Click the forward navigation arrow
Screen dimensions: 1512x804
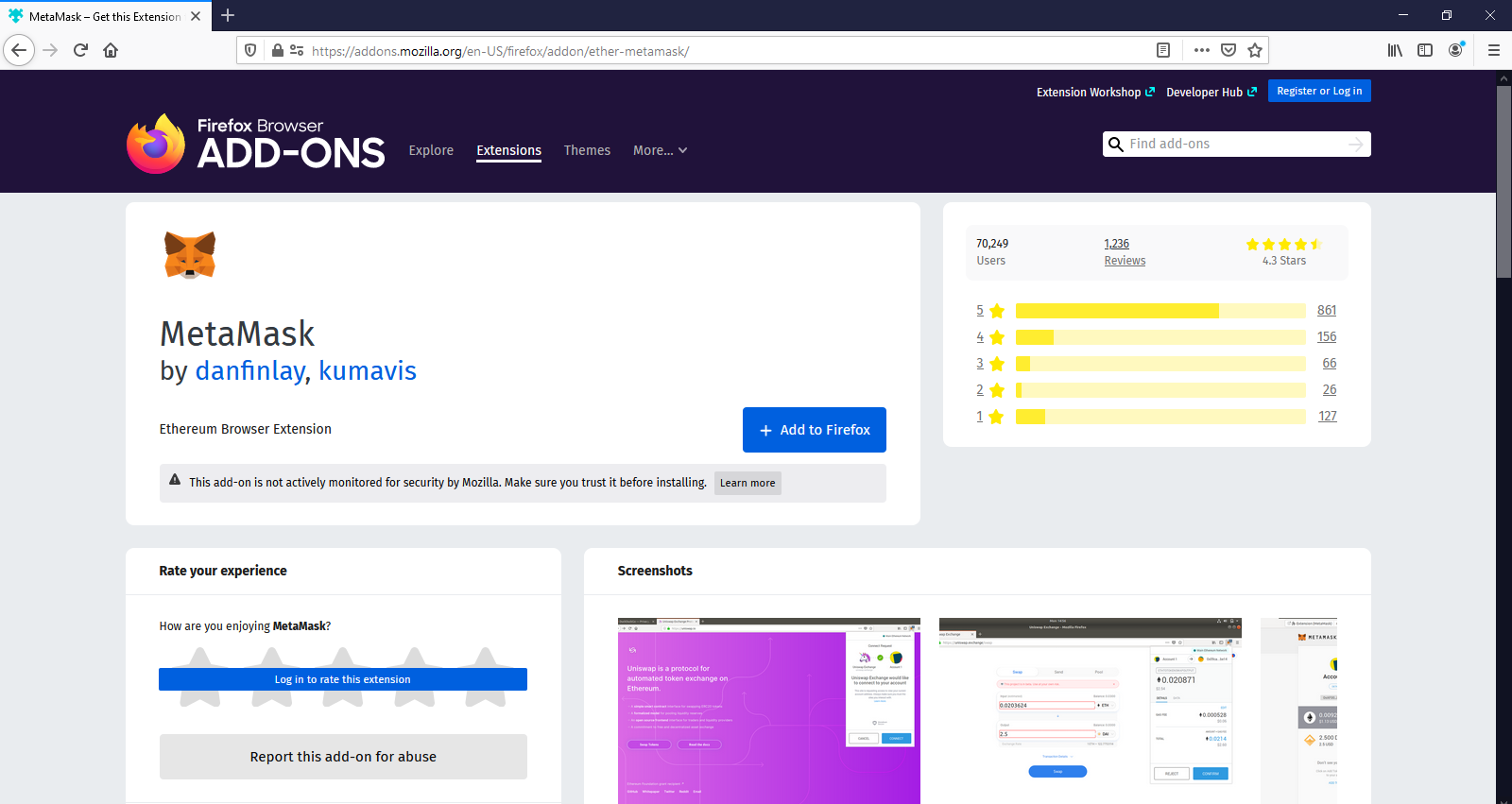click(51, 50)
